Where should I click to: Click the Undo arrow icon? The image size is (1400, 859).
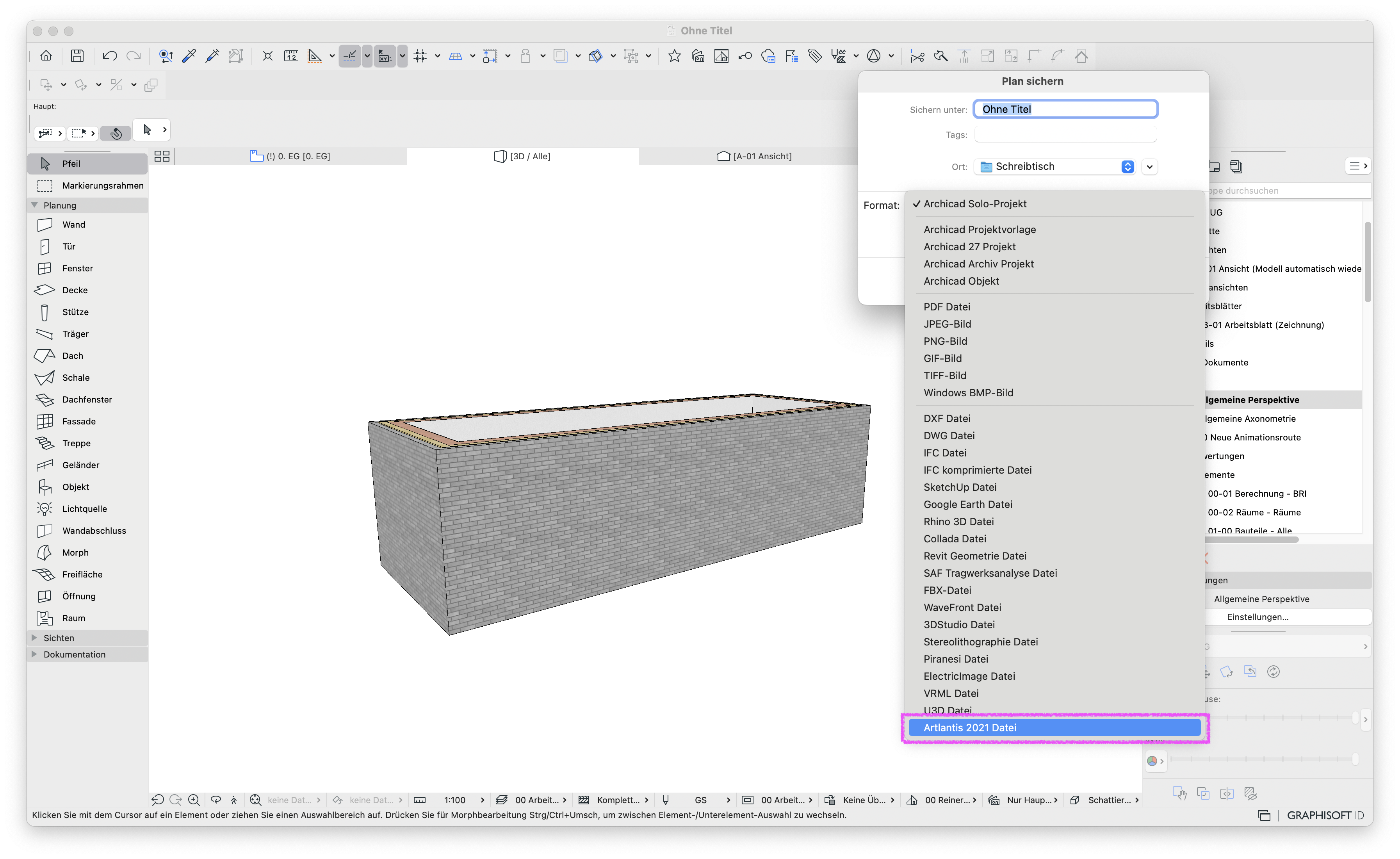click(x=110, y=56)
